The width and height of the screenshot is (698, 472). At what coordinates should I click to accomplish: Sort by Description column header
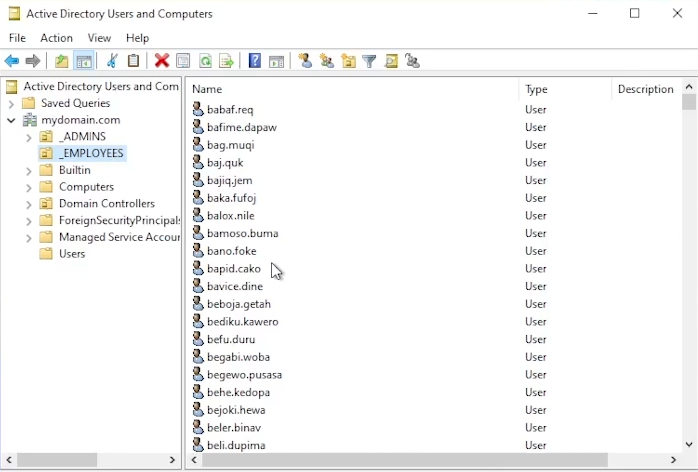pos(646,89)
